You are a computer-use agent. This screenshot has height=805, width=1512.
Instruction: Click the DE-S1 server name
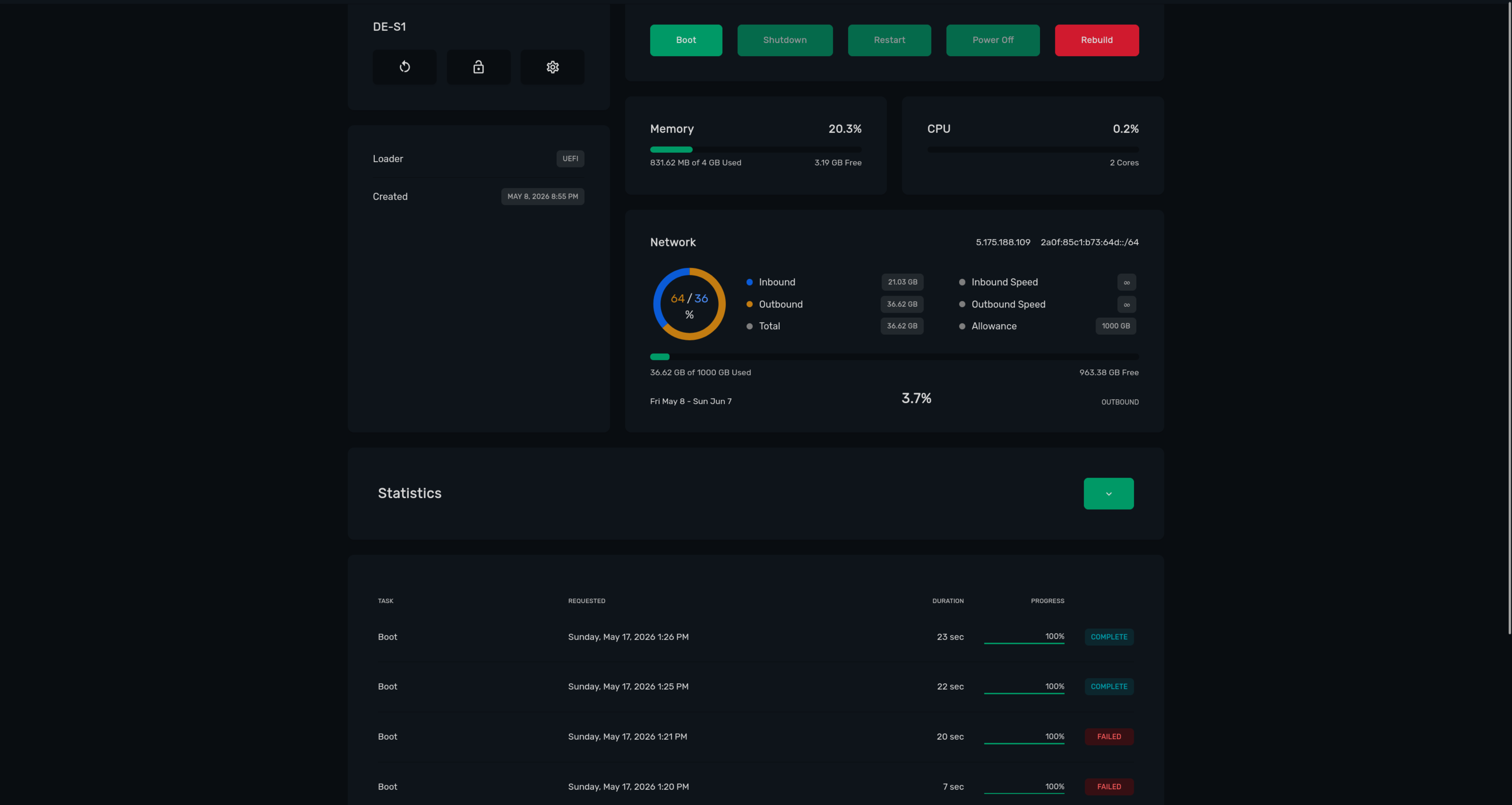coord(389,26)
